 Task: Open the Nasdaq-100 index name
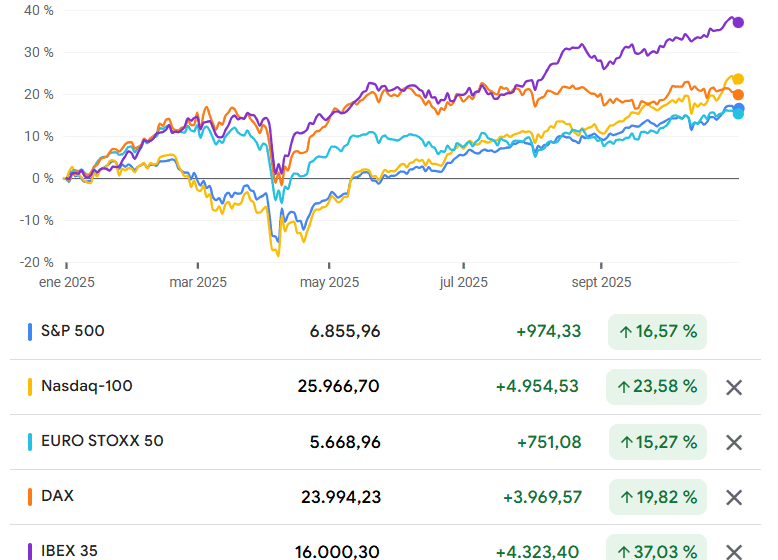point(87,386)
